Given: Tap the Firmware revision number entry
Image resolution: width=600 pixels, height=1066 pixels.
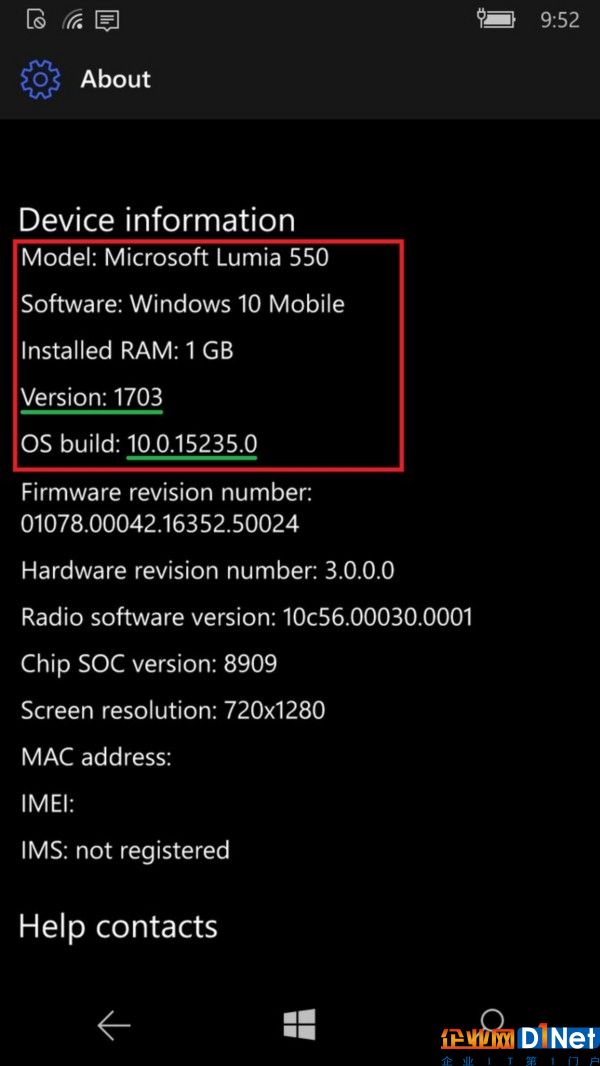Looking at the screenshot, I should [166, 507].
